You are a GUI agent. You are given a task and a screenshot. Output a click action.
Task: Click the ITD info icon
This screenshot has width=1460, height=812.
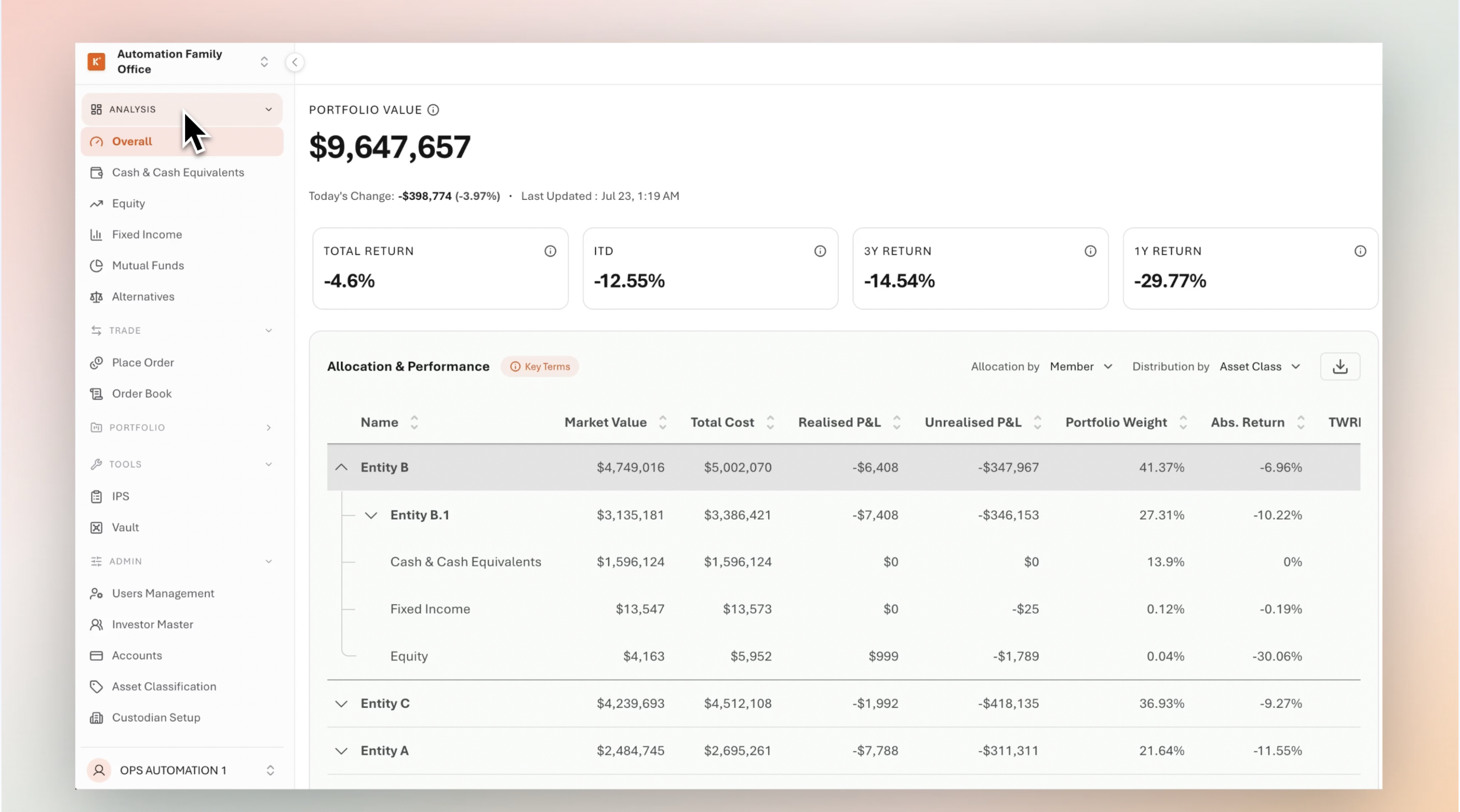[820, 251]
